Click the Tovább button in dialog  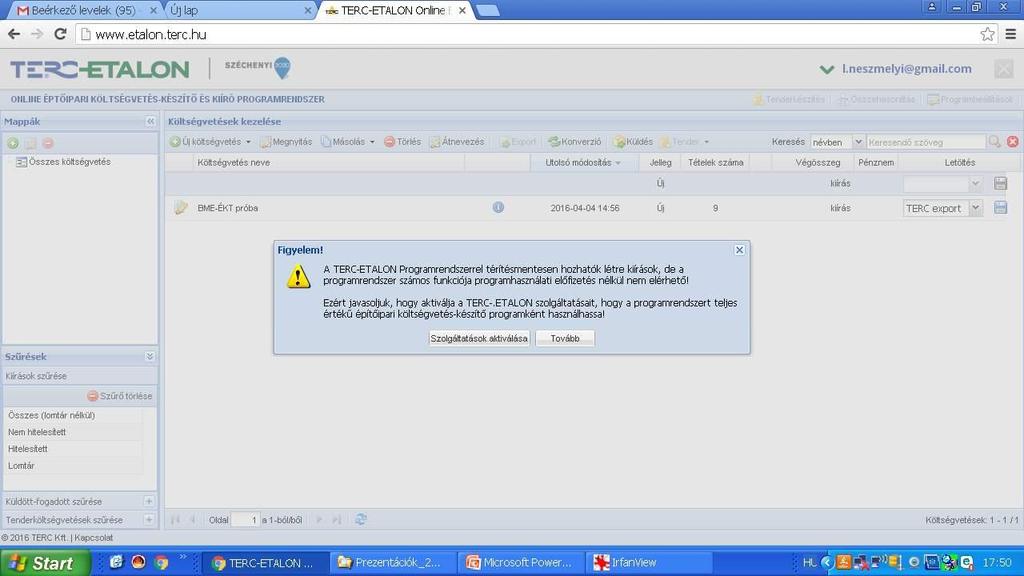click(565, 338)
